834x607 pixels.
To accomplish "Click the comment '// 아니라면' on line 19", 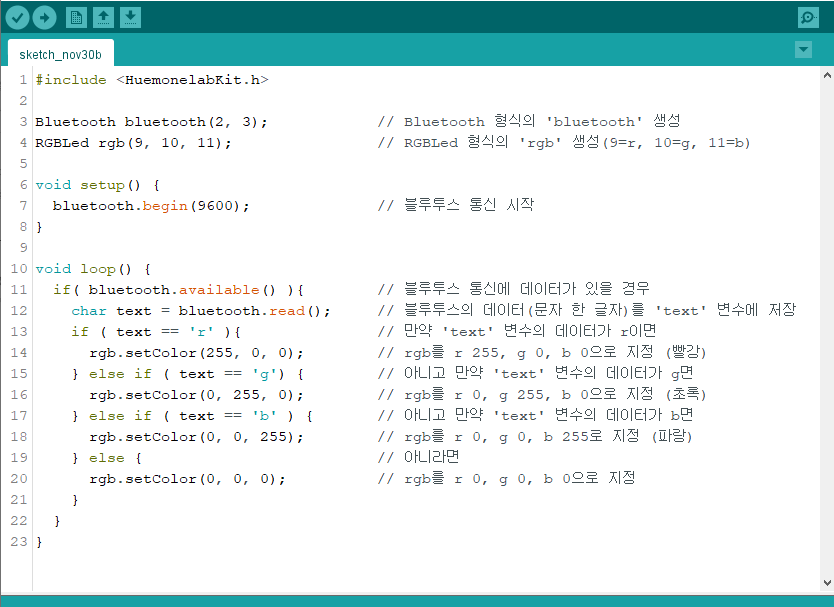I will (x=418, y=457).
